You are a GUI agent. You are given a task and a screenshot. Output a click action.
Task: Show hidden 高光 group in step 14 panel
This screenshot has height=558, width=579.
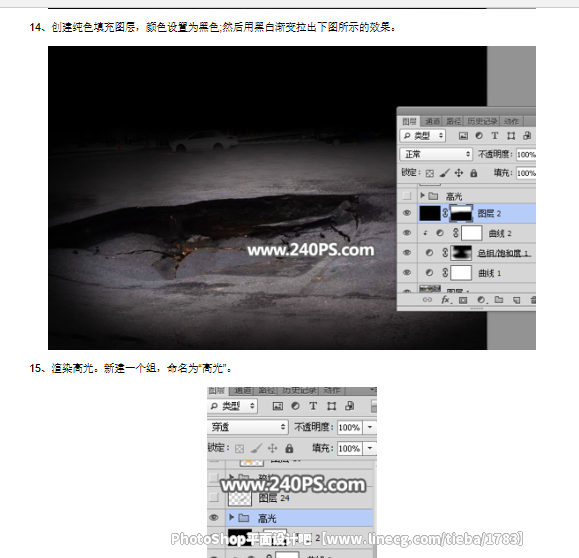tap(407, 196)
